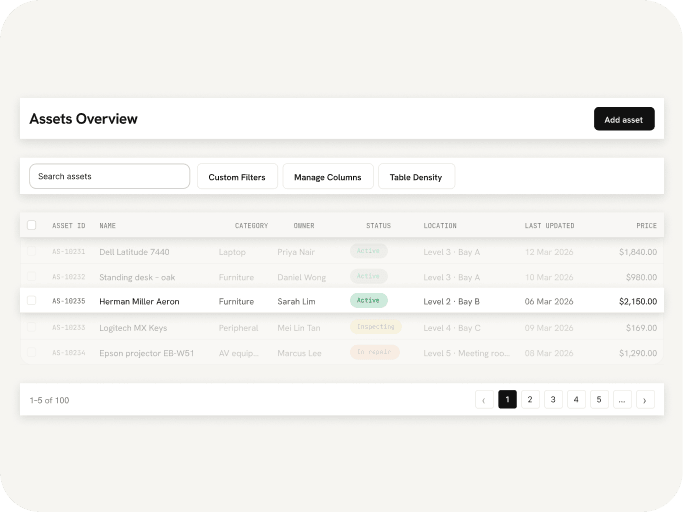Click the Add asset button
Image resolution: width=683 pixels, height=512 pixels.
(x=624, y=119)
